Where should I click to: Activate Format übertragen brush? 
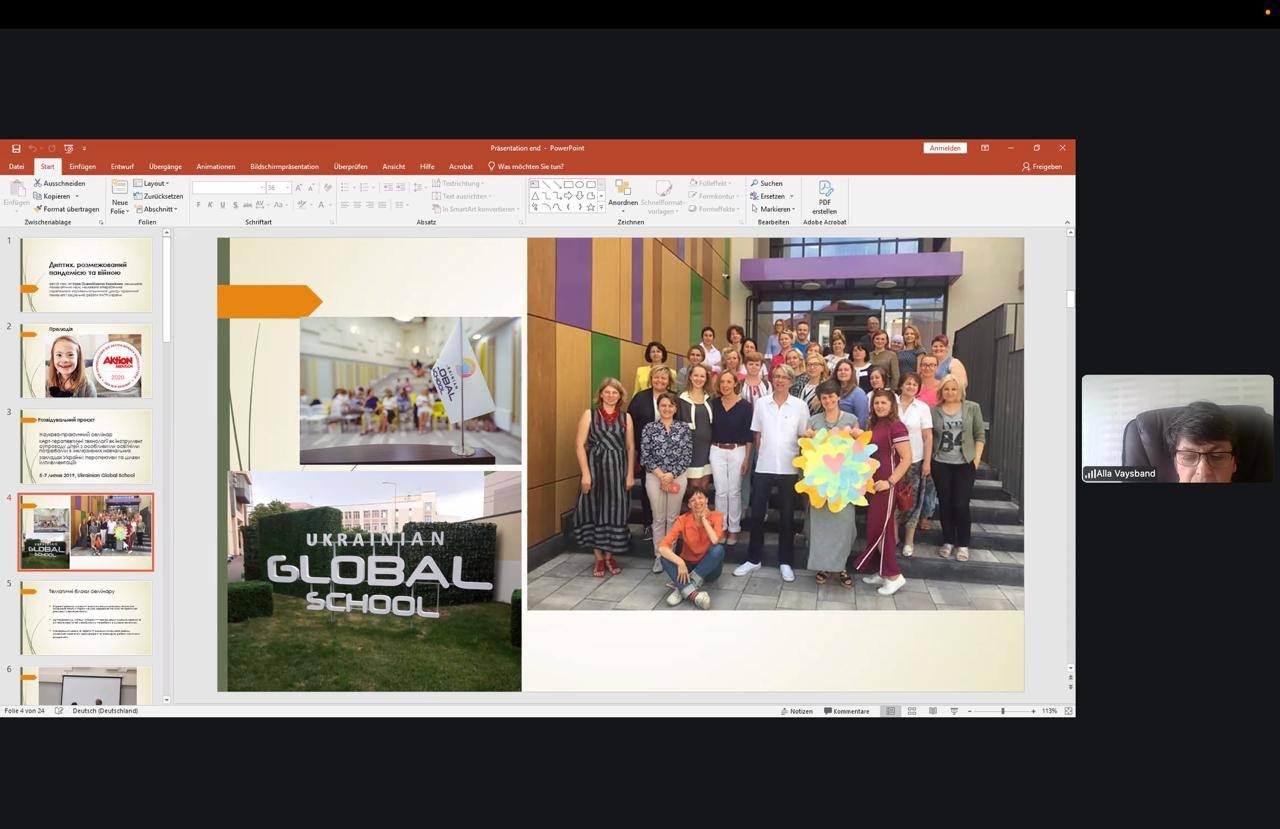click(66, 209)
